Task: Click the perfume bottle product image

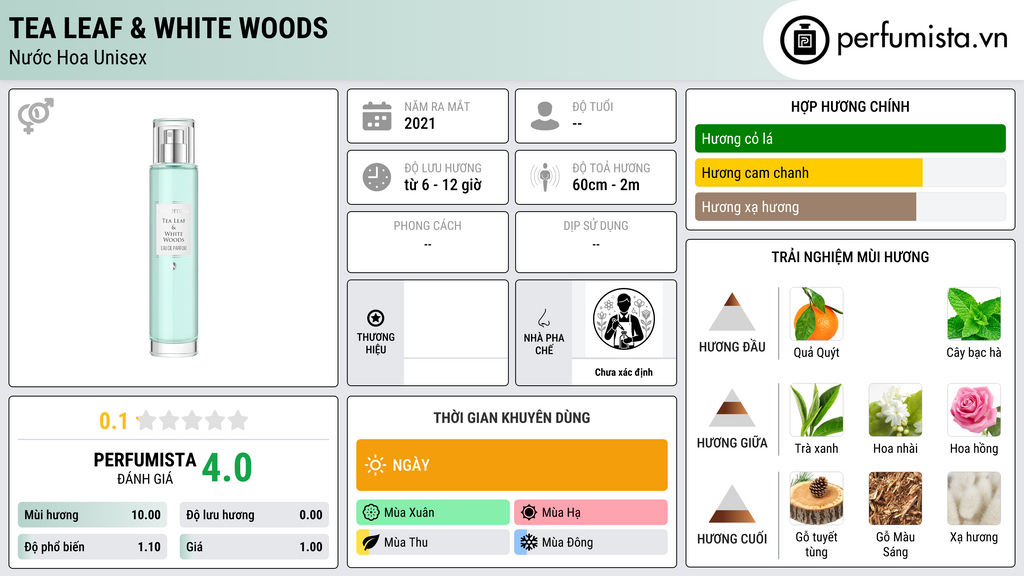Action: click(174, 238)
